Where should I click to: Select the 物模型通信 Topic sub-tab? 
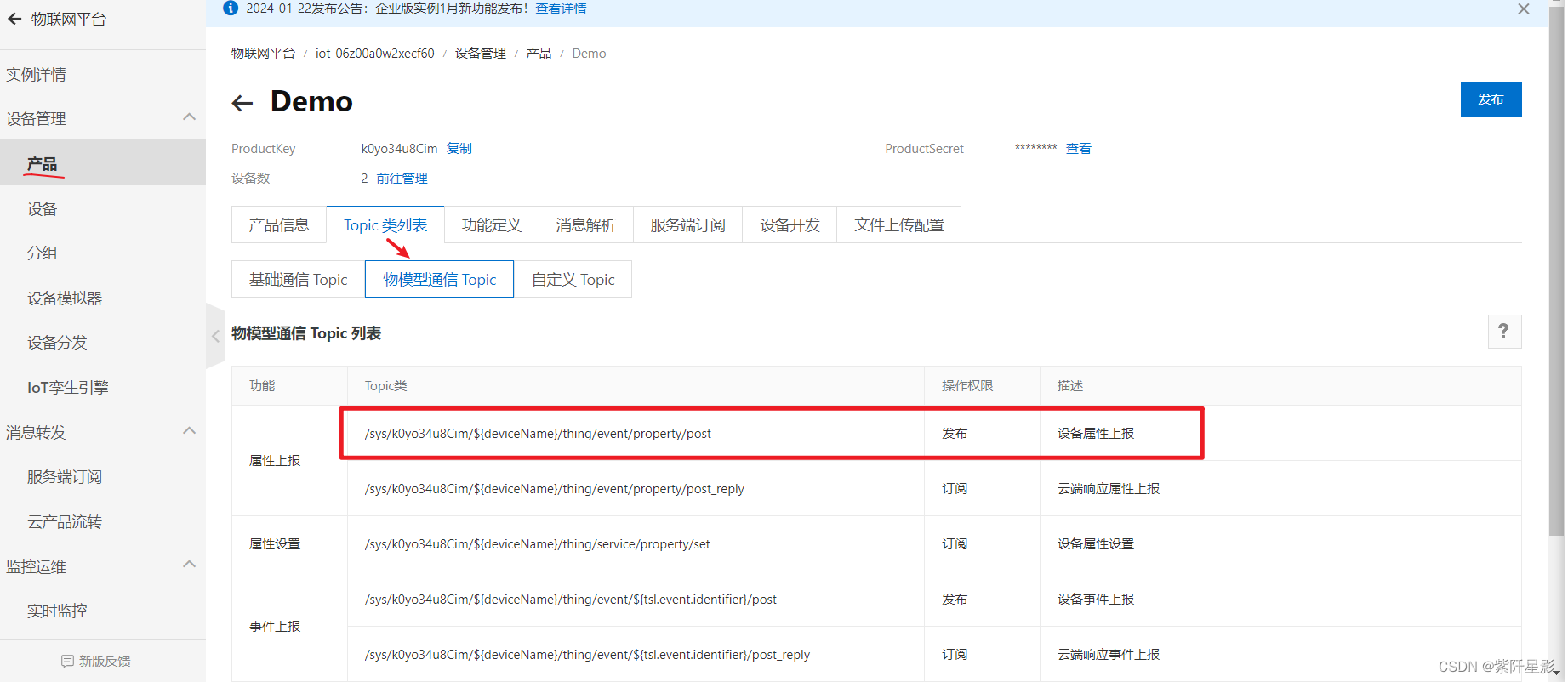pos(440,279)
